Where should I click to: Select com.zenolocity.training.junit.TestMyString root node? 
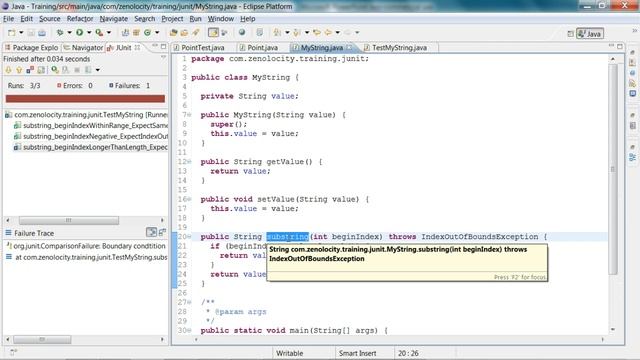pyautogui.click(x=86, y=115)
